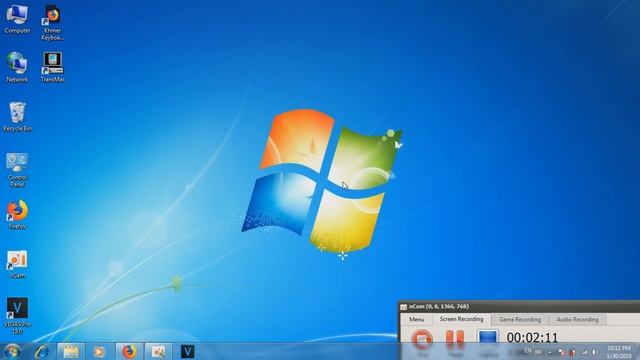Click the oCam window title bar
The image size is (640, 360).
coord(519,307)
